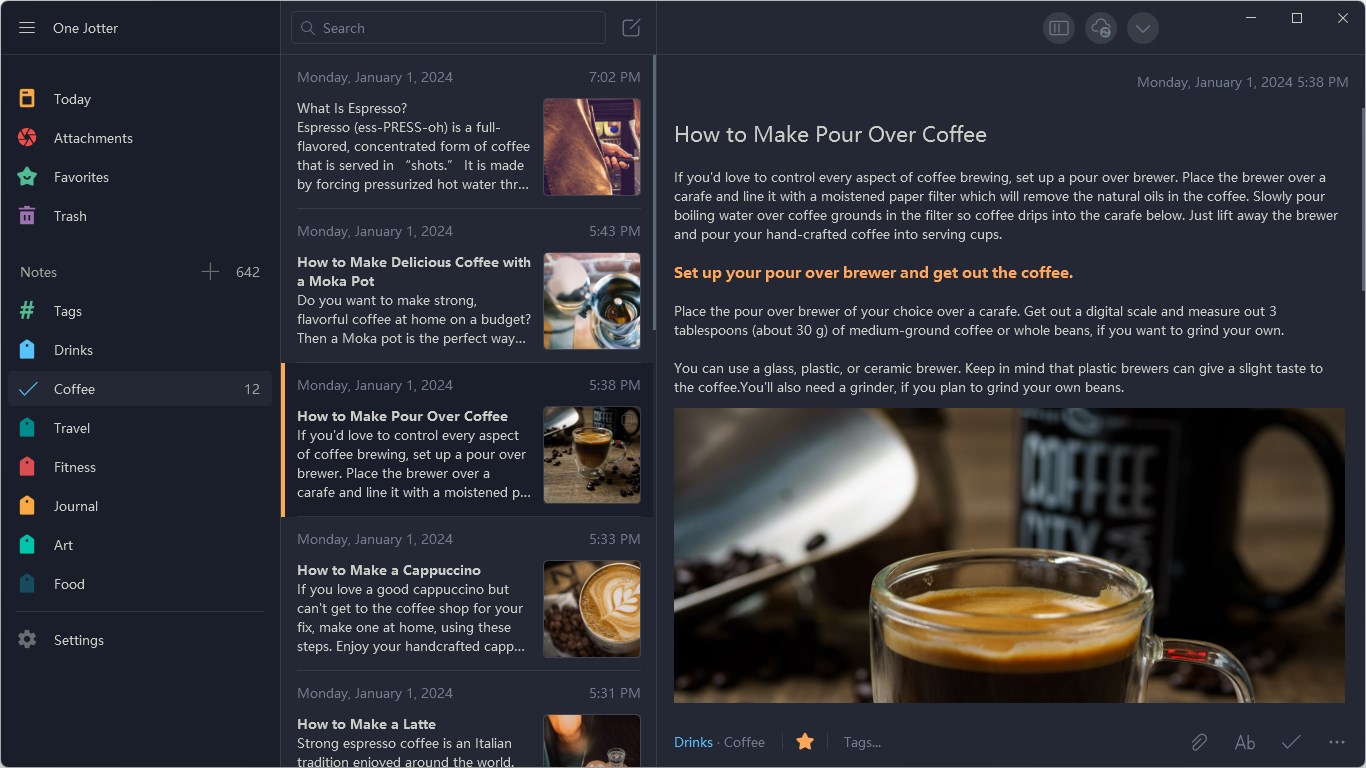The height and width of the screenshot is (768, 1366).
Task: Click the One Jotter app title
Action: (85, 28)
